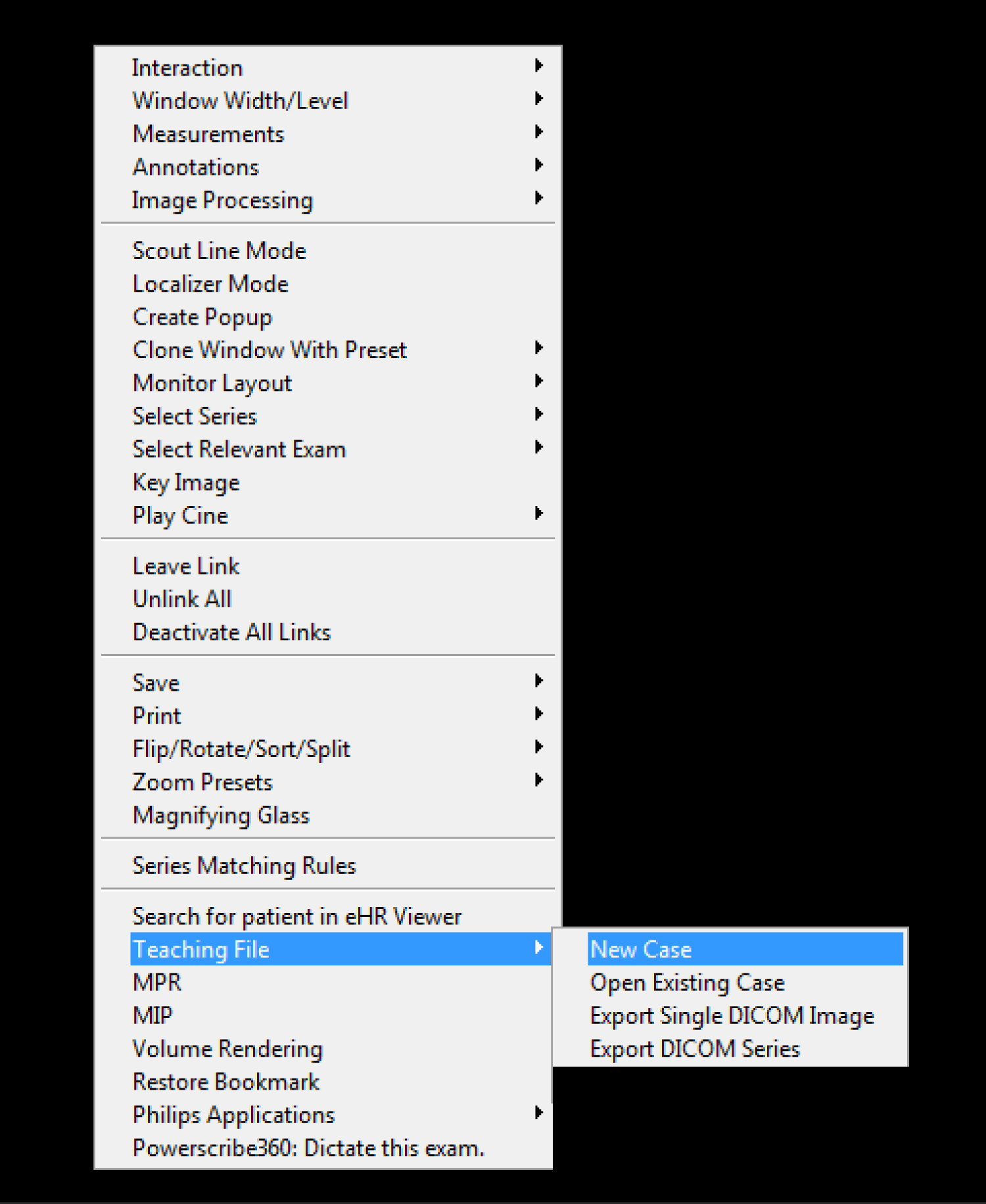The width and height of the screenshot is (986, 1204).
Task: Select Deactivate All Links
Action: [x=231, y=632]
